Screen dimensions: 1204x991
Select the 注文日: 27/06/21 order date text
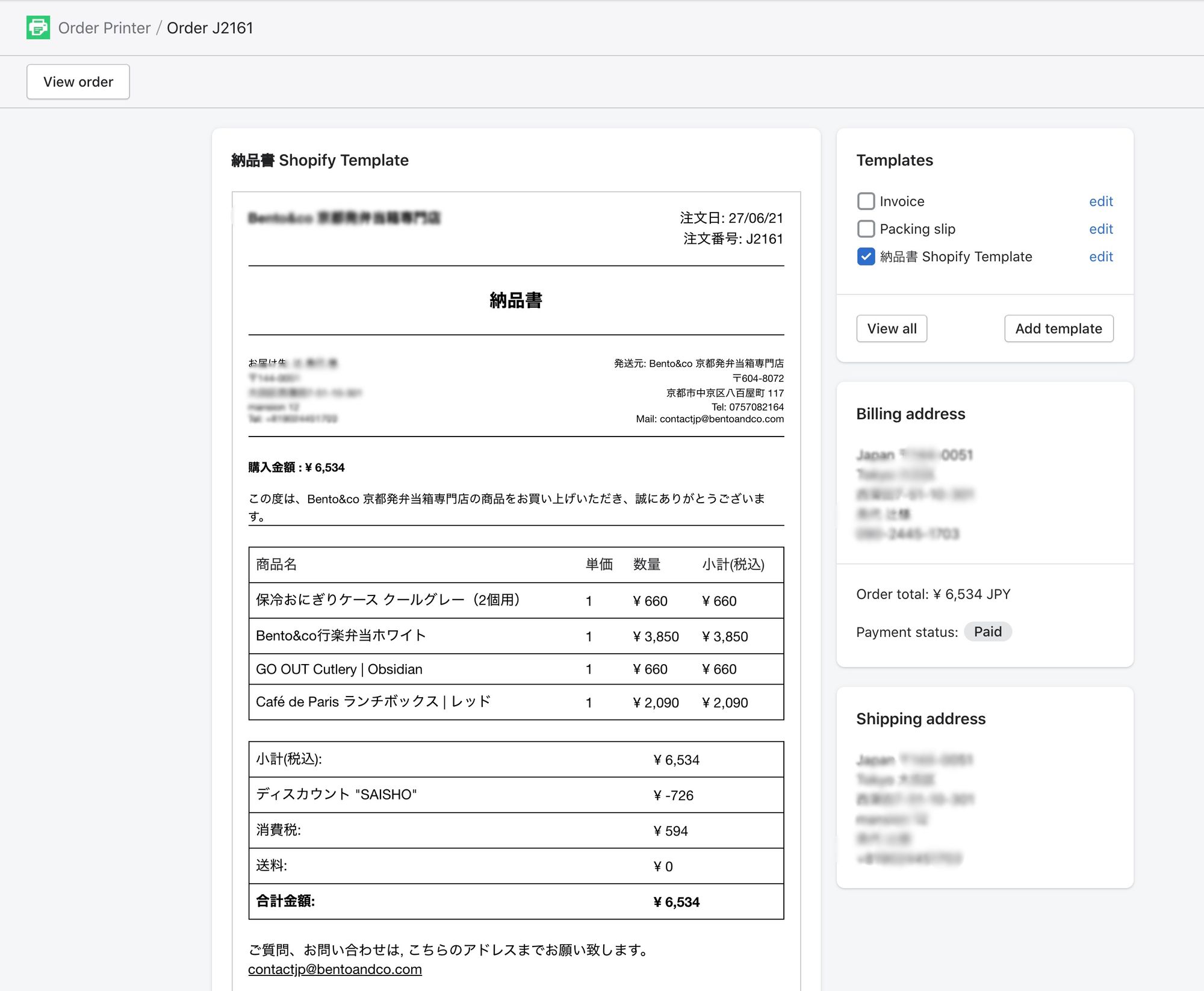point(731,218)
